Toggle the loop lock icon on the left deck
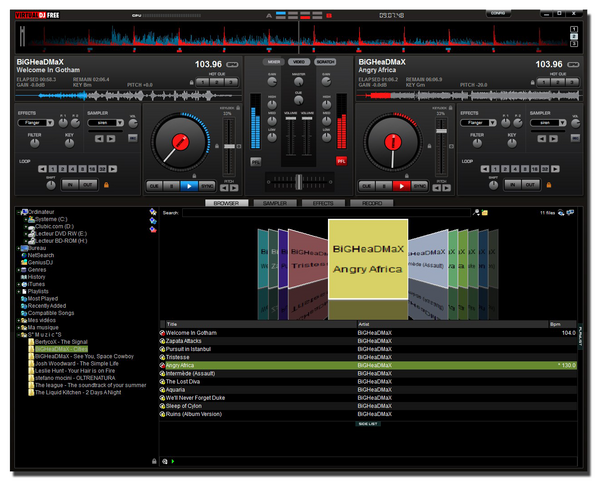Viewport: 600px width, 485px height. pos(106,184)
